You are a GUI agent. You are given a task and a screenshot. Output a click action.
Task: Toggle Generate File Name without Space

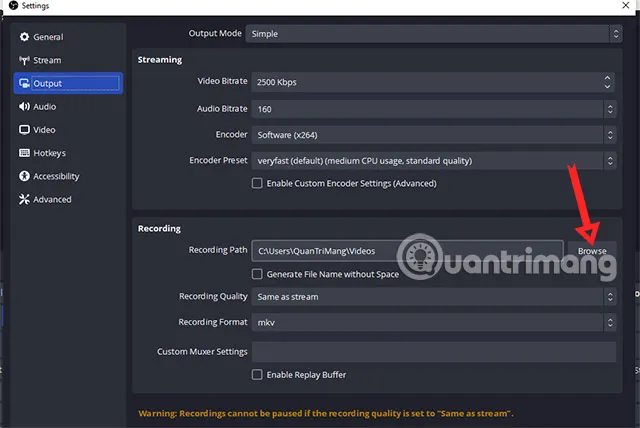click(x=257, y=274)
